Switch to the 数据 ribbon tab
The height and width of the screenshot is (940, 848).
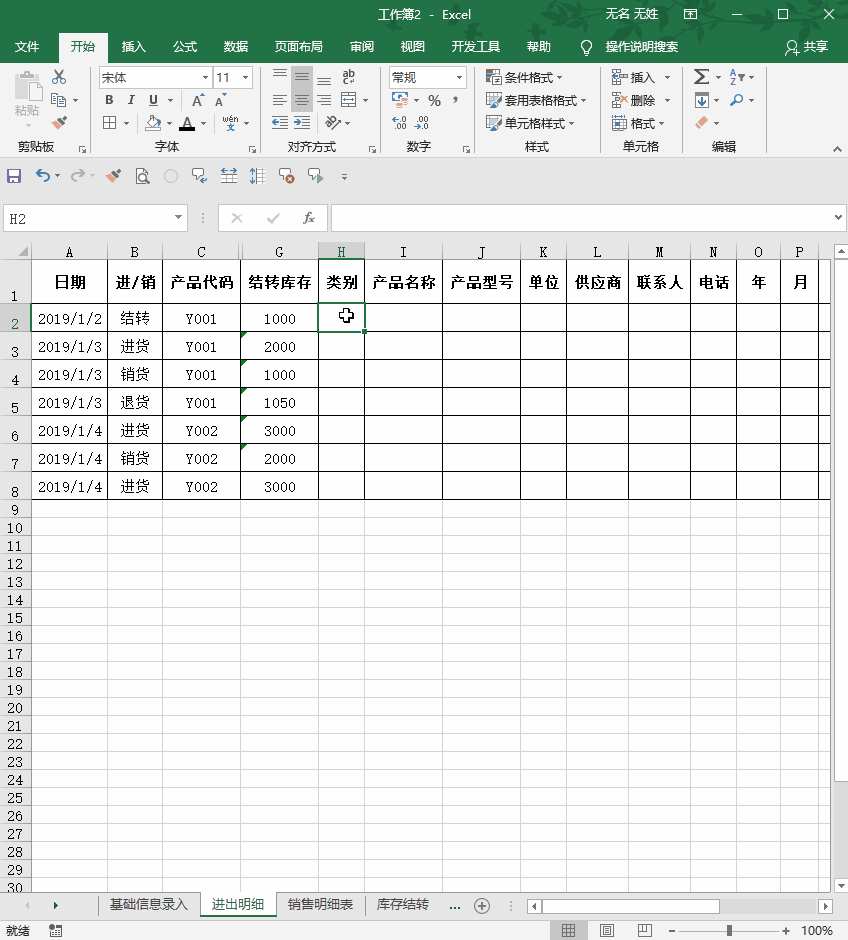click(x=236, y=47)
